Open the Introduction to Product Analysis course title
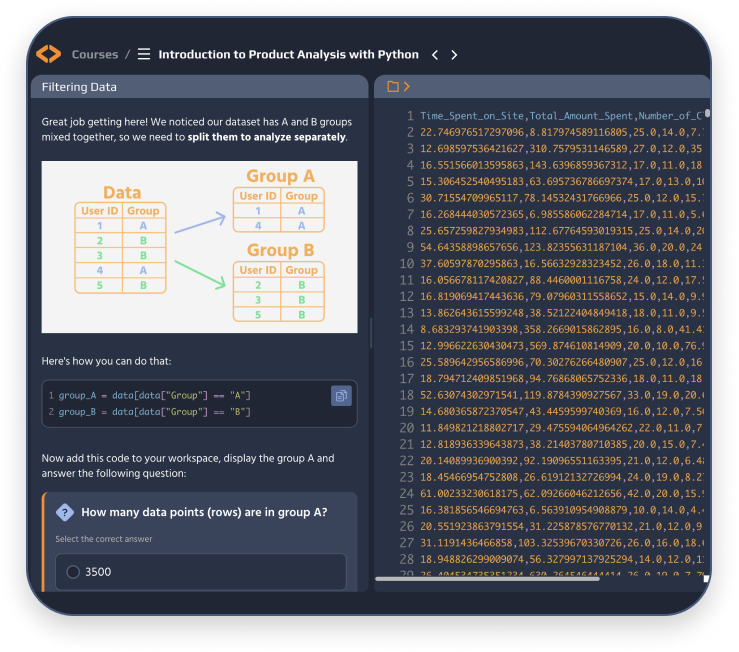 click(288, 55)
